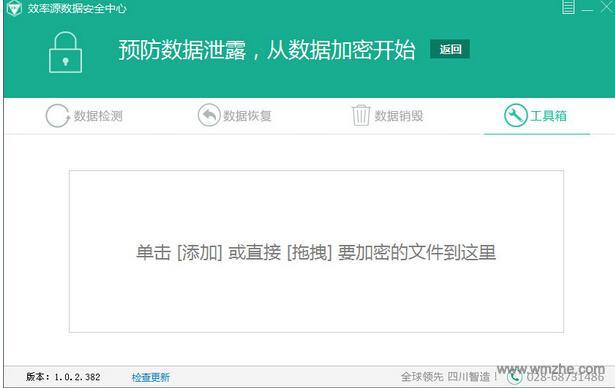Screen dimensions: 615x388
Task: Switch to the 数据恢复 tab
Action: pyautogui.click(x=247, y=116)
